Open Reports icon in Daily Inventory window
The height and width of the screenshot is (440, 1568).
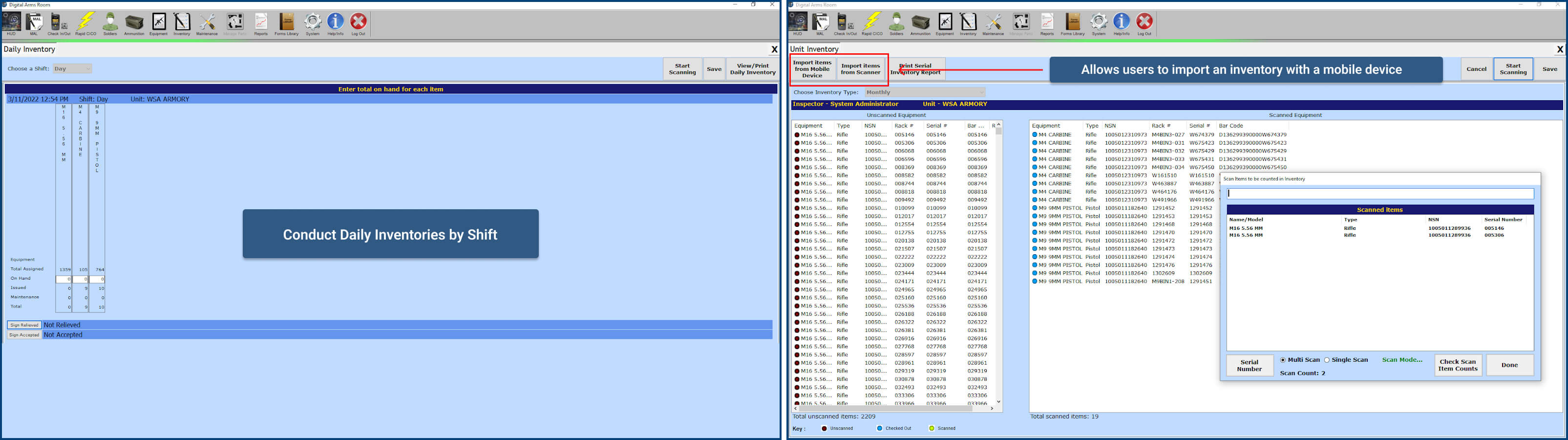[x=260, y=22]
